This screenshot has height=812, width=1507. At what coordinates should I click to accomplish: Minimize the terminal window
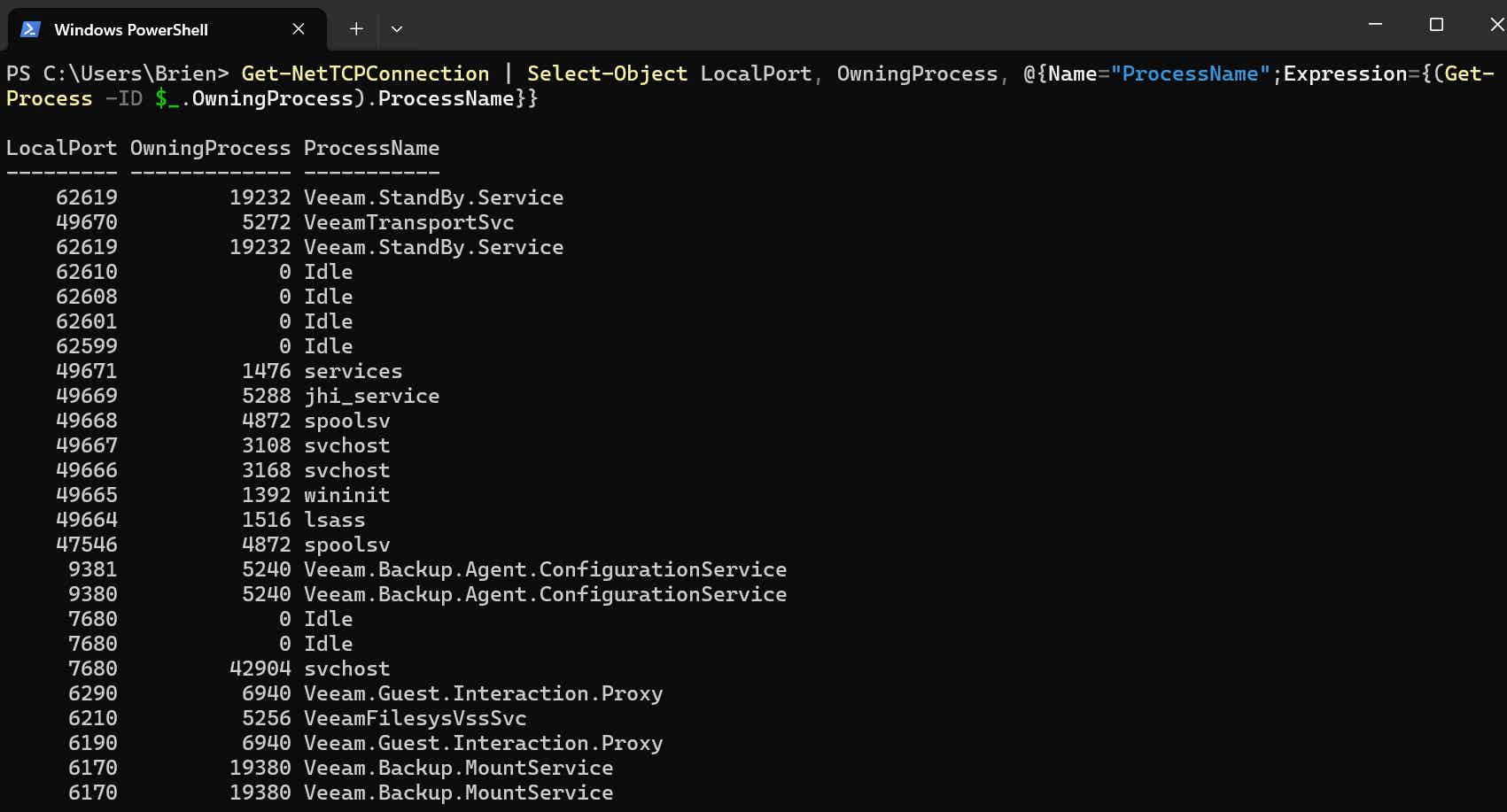[1375, 25]
